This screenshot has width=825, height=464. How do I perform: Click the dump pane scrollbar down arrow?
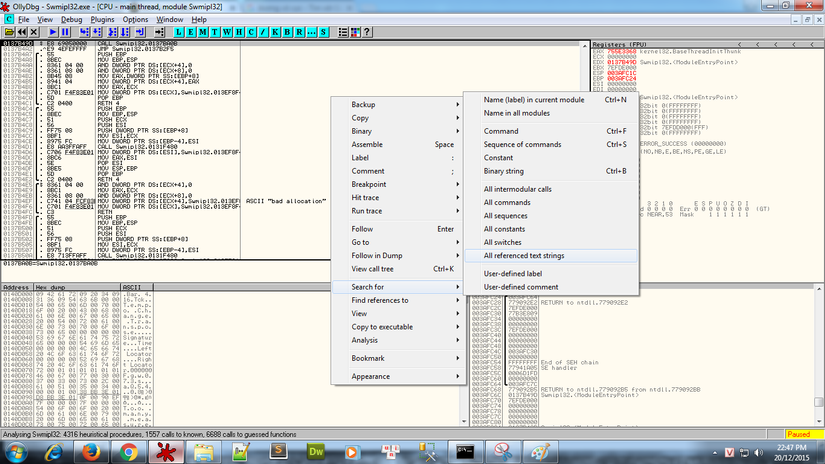(464, 421)
